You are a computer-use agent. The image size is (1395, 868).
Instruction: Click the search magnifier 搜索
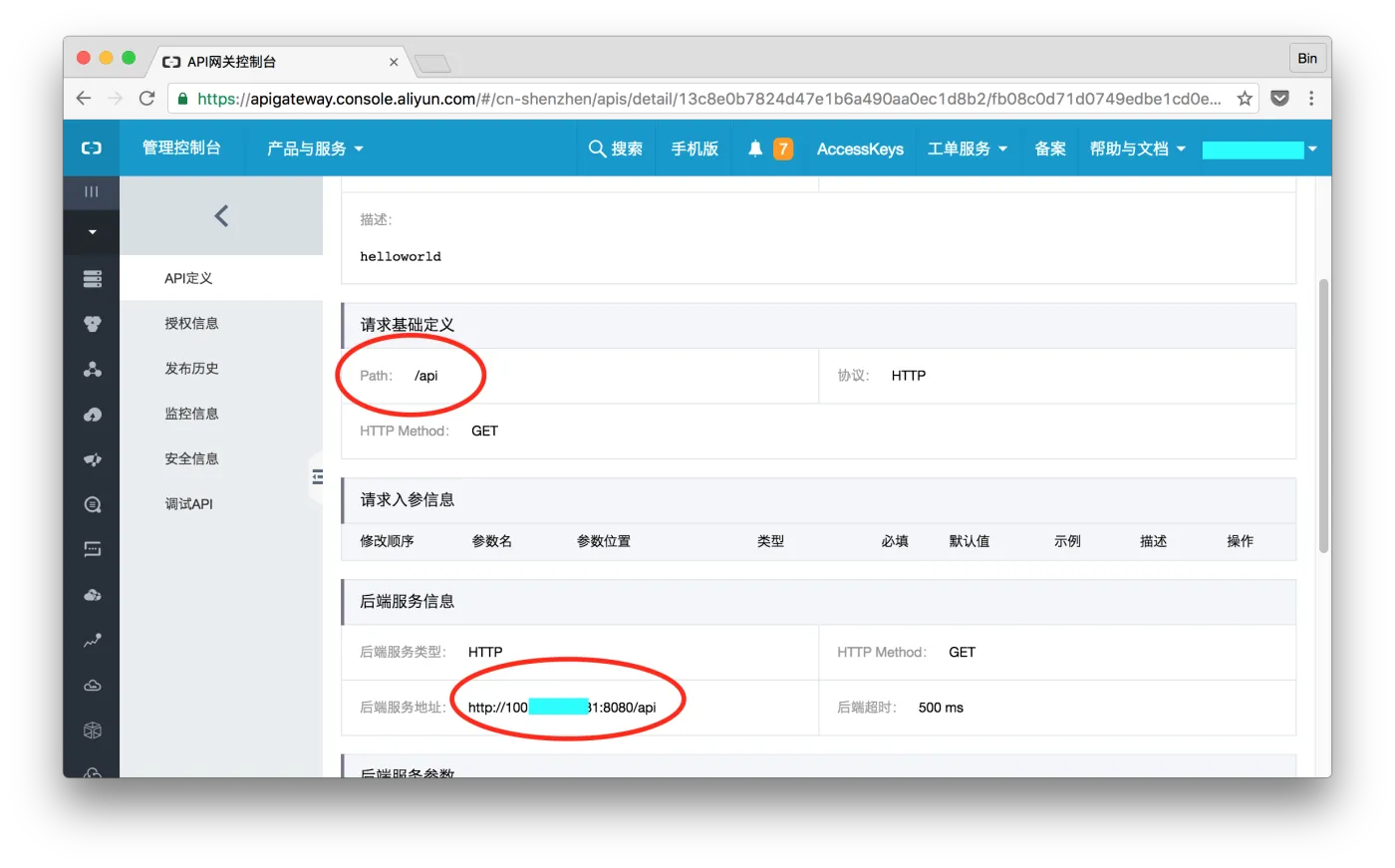(616, 148)
